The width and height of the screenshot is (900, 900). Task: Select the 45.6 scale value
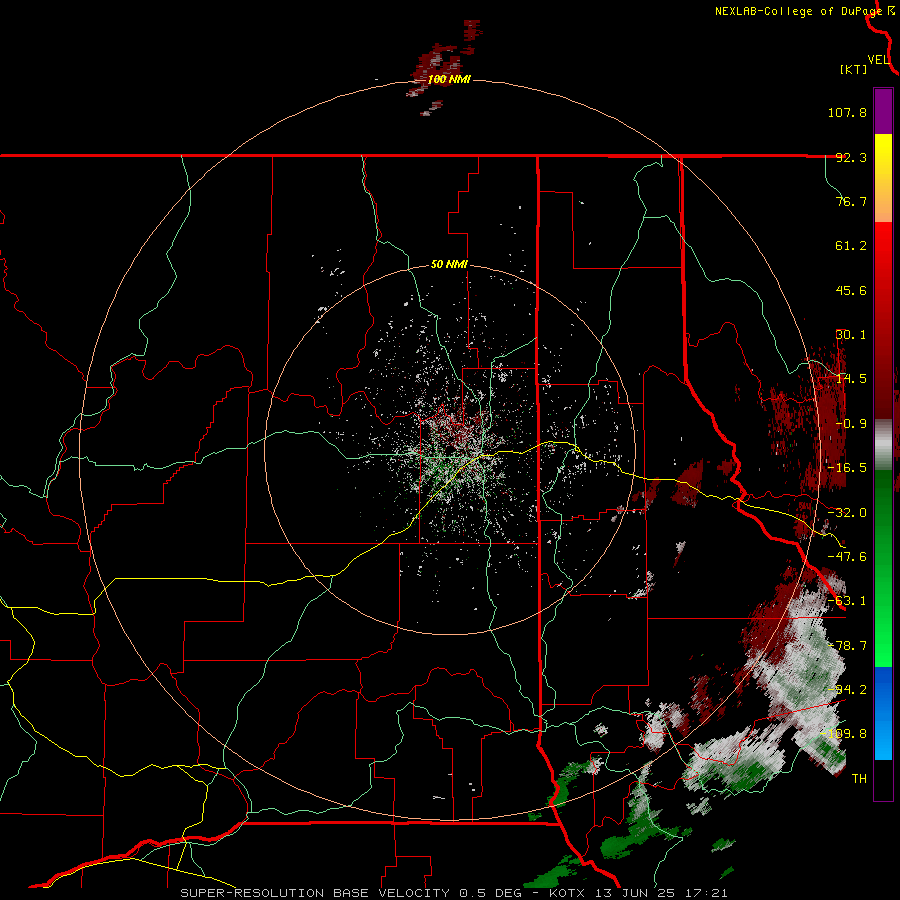pos(851,290)
